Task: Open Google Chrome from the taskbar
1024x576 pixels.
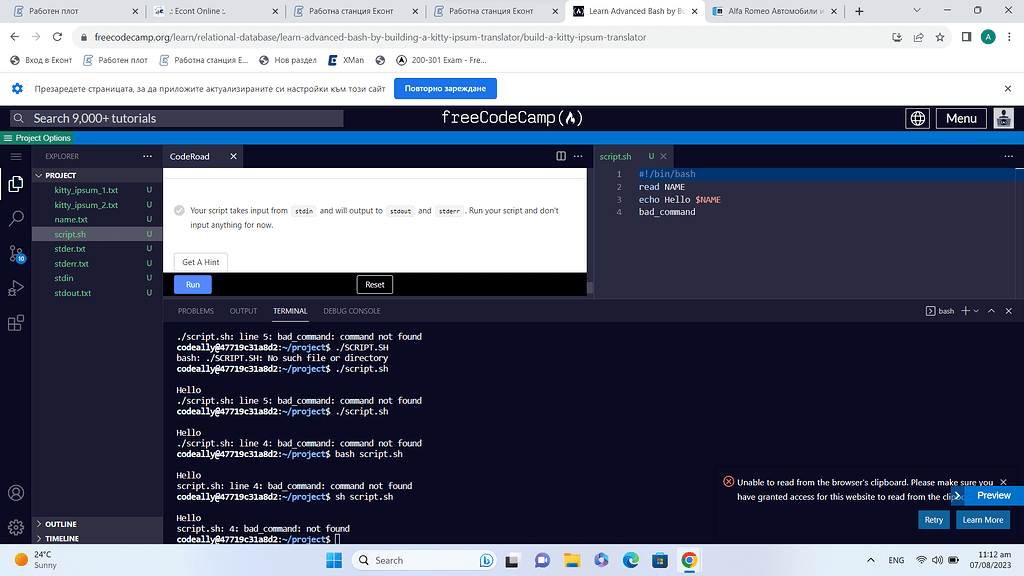Action: 689,561
